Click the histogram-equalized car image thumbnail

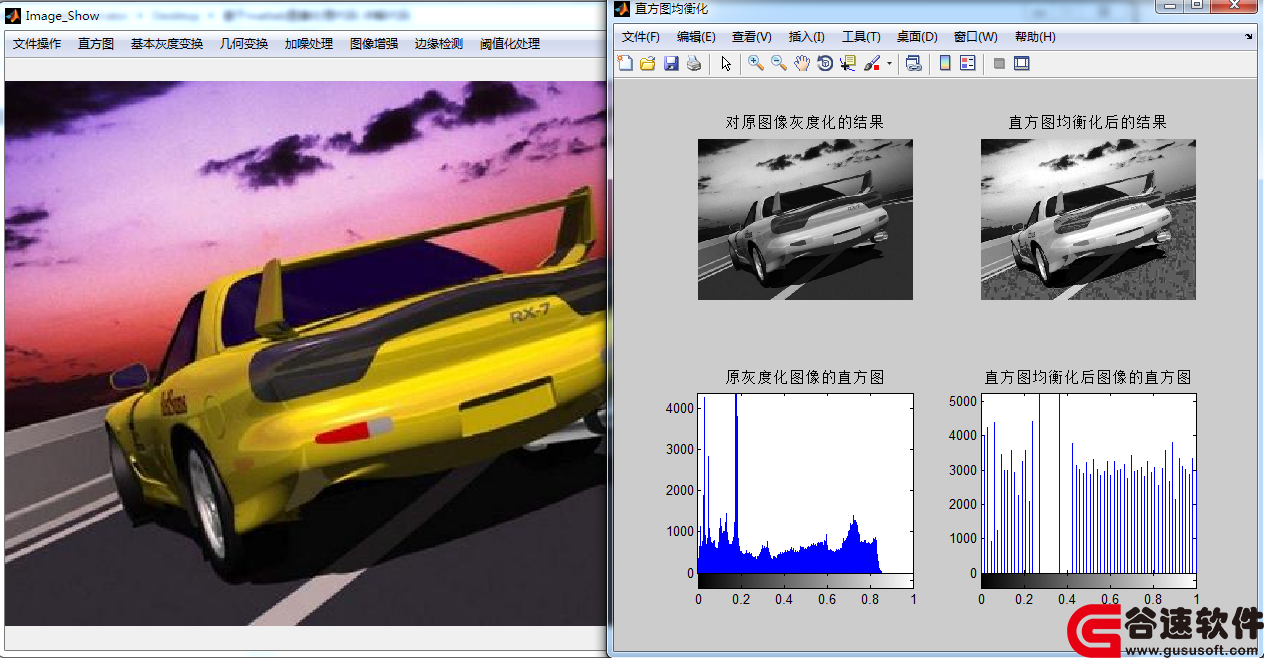[x=1088, y=219]
